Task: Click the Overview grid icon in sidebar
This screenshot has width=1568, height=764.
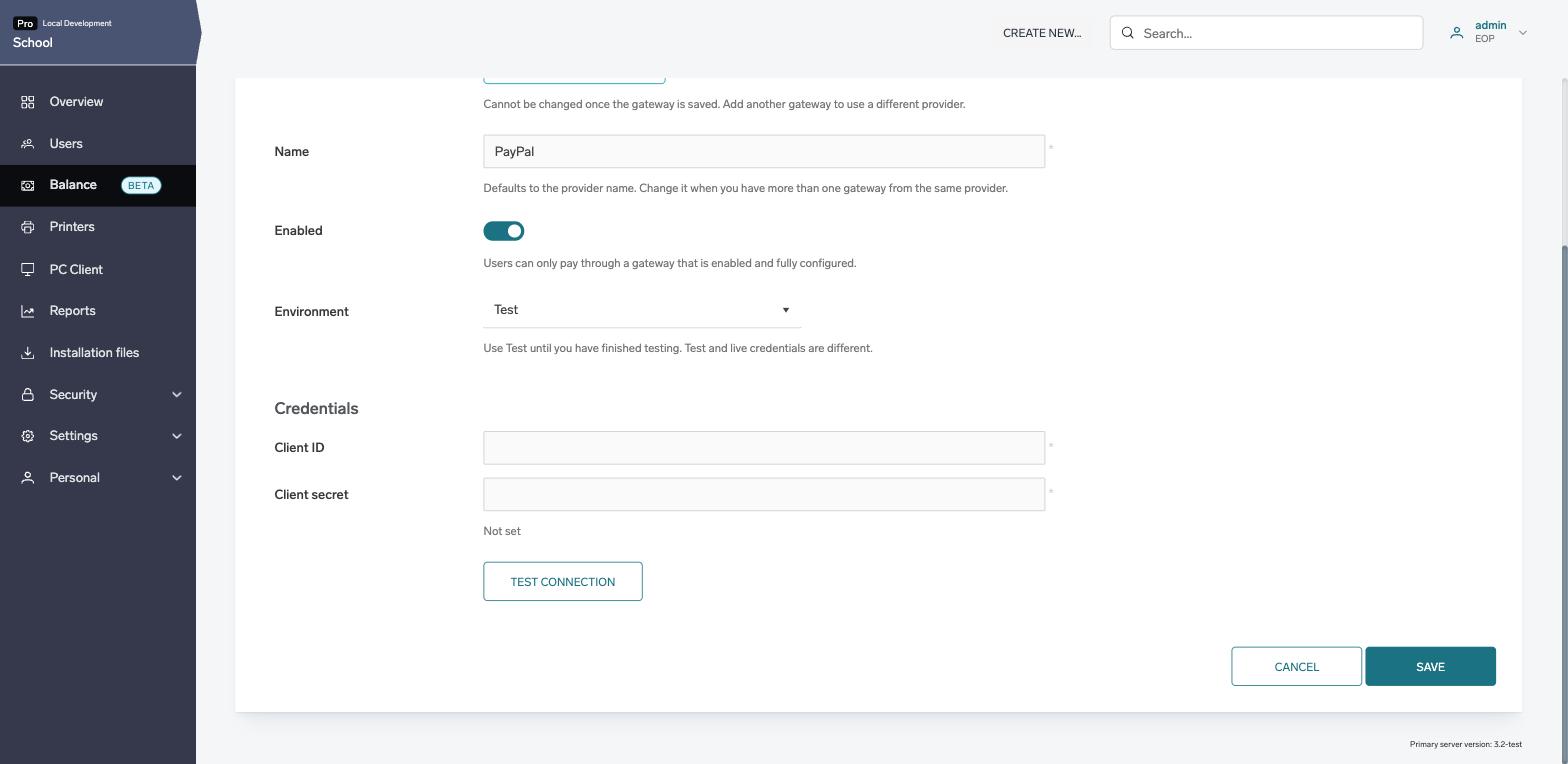Action: [x=28, y=102]
